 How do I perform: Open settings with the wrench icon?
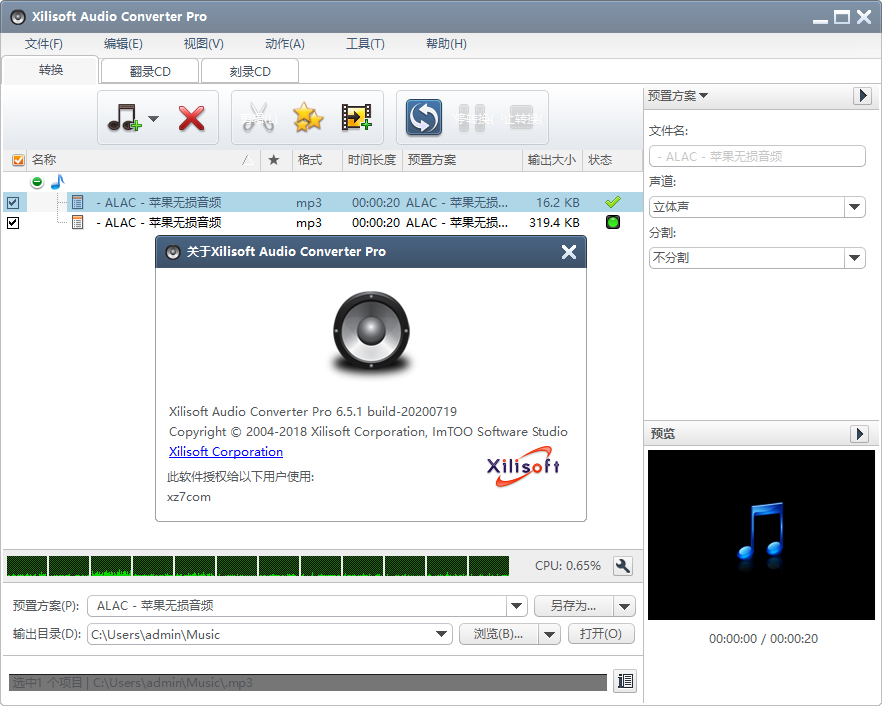(x=623, y=566)
